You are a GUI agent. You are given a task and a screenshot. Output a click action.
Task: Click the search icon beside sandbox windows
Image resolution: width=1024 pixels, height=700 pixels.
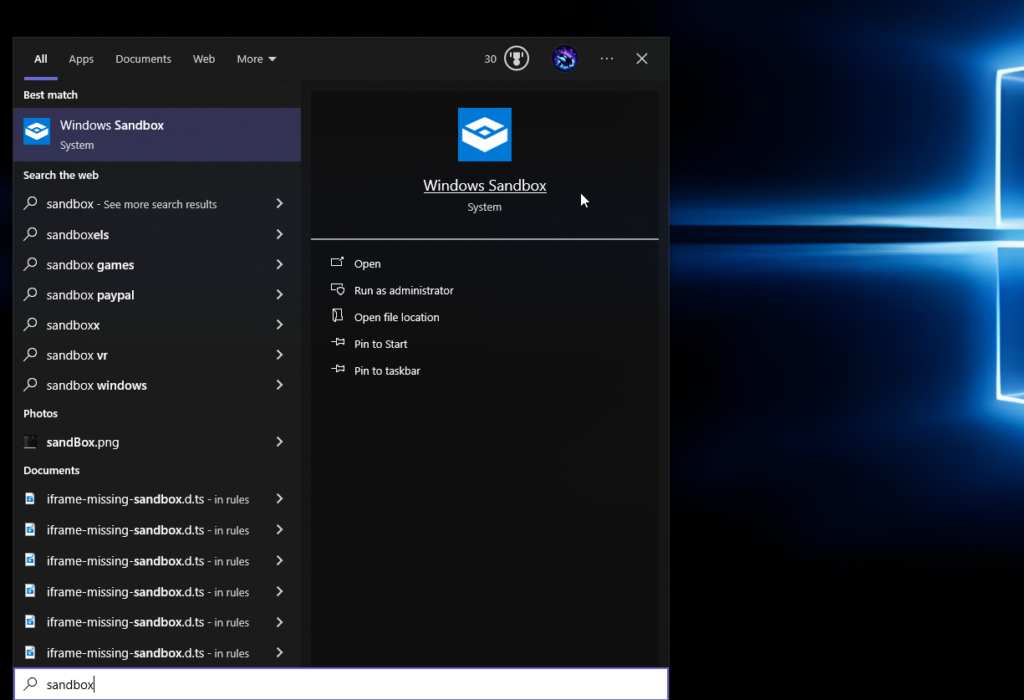click(x=31, y=385)
